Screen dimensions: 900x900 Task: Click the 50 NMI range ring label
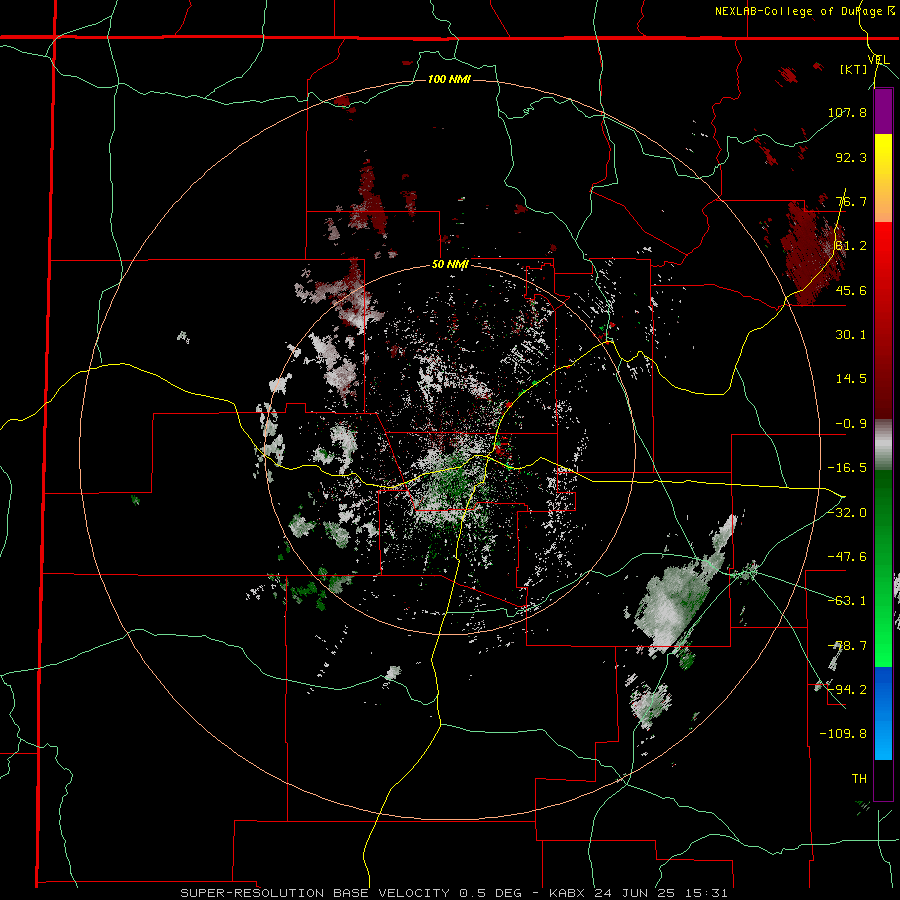point(450,265)
